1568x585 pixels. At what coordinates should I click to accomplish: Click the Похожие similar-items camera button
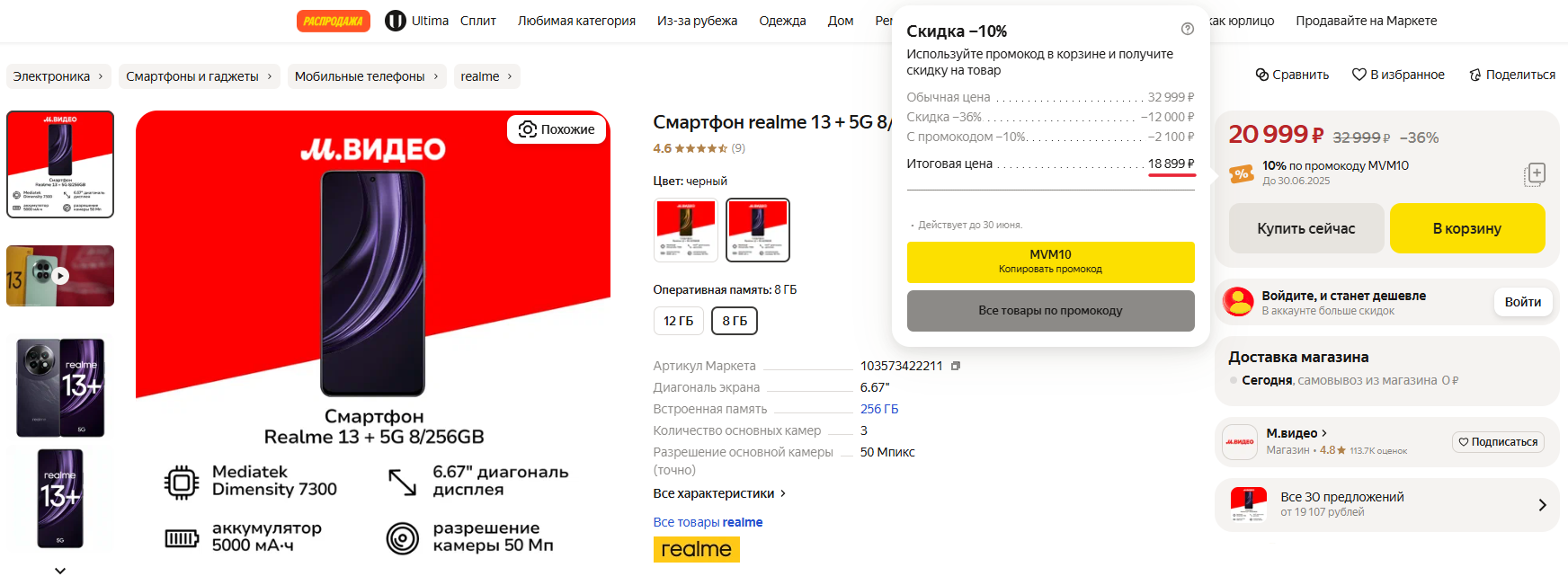click(x=557, y=129)
